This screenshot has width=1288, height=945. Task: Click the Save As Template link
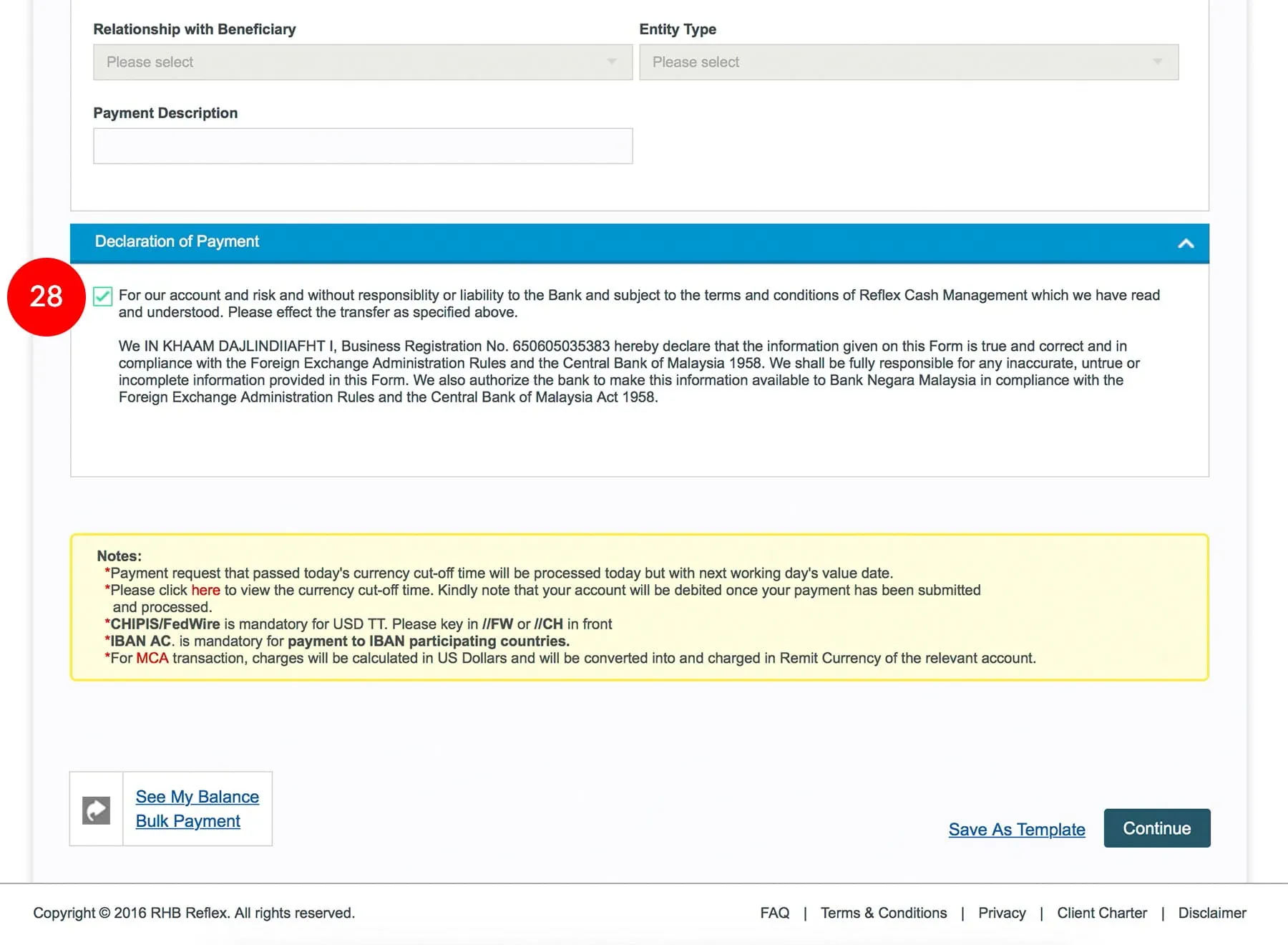[1016, 829]
